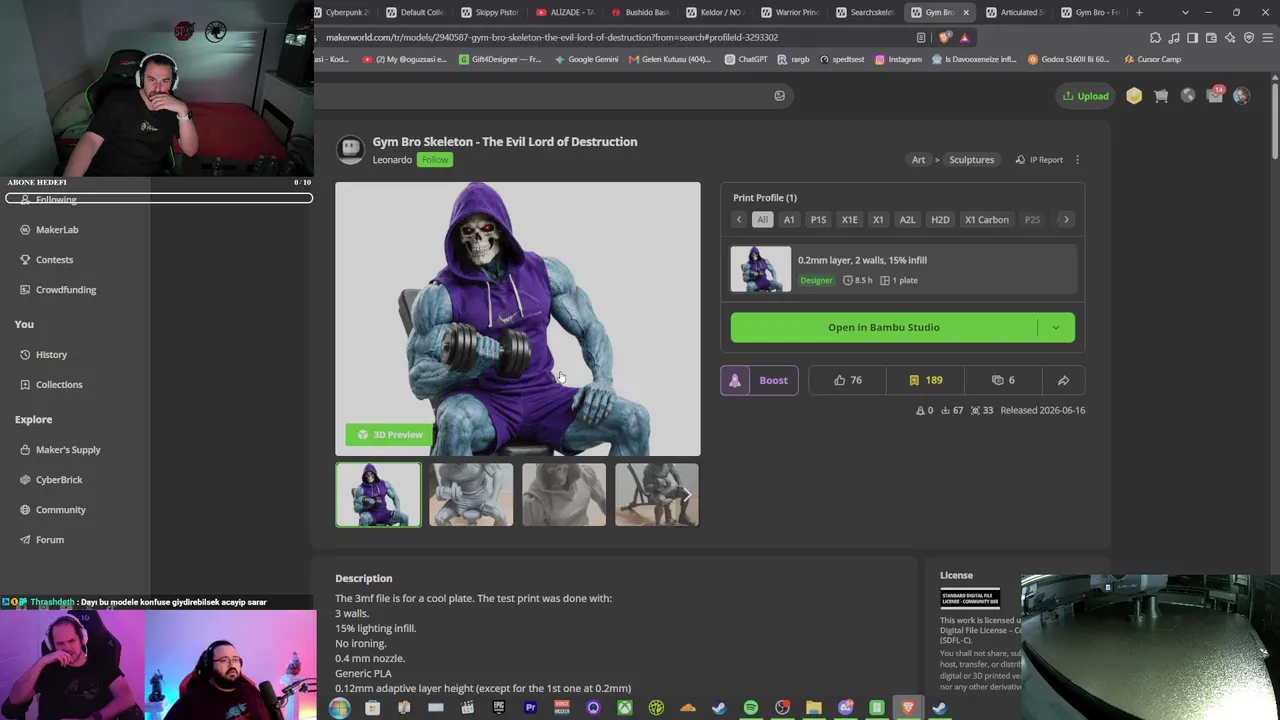Switch to the Articulated browser tab
Screen dimensions: 1280x720
click(x=1016, y=12)
